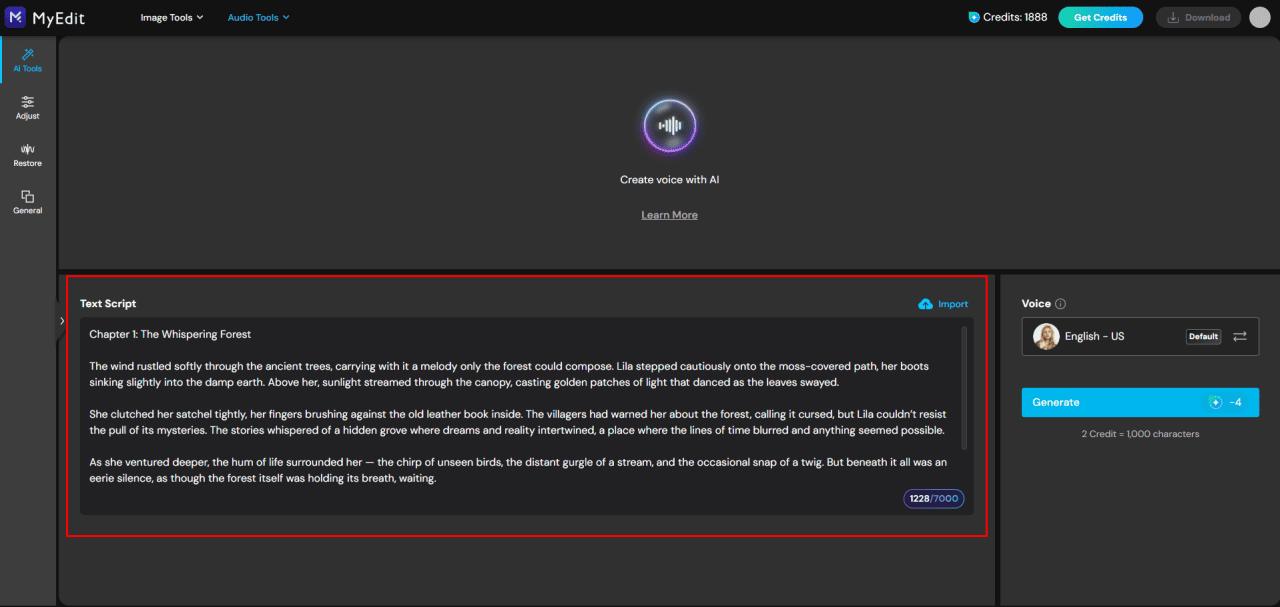This screenshot has width=1280, height=607.
Task: Open the Image Tools menu
Action: (171, 17)
